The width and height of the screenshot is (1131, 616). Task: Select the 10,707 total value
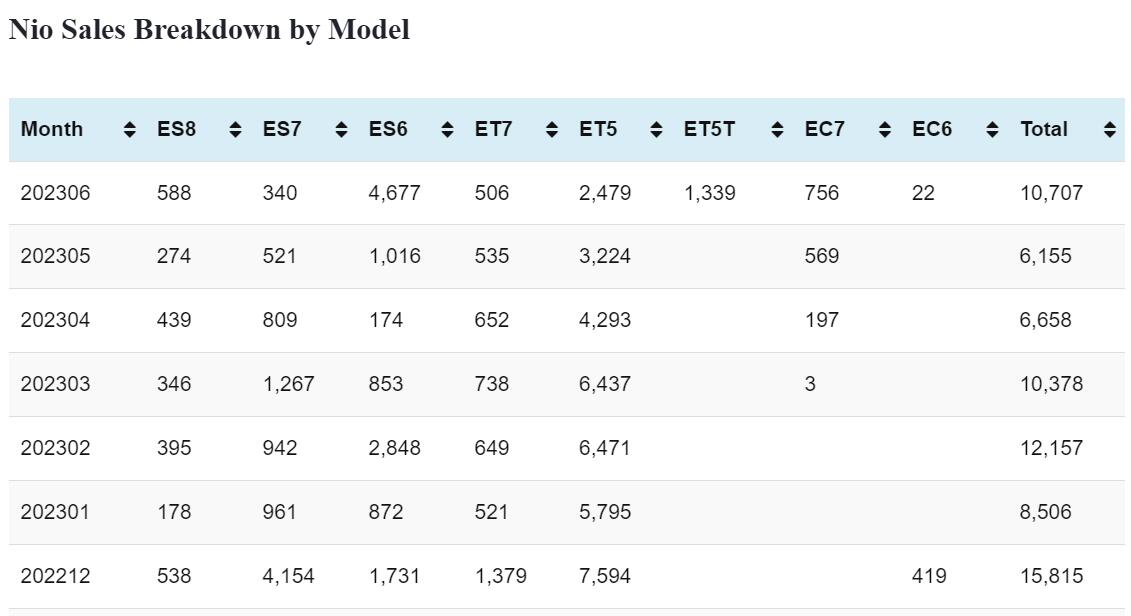[x=1051, y=193]
